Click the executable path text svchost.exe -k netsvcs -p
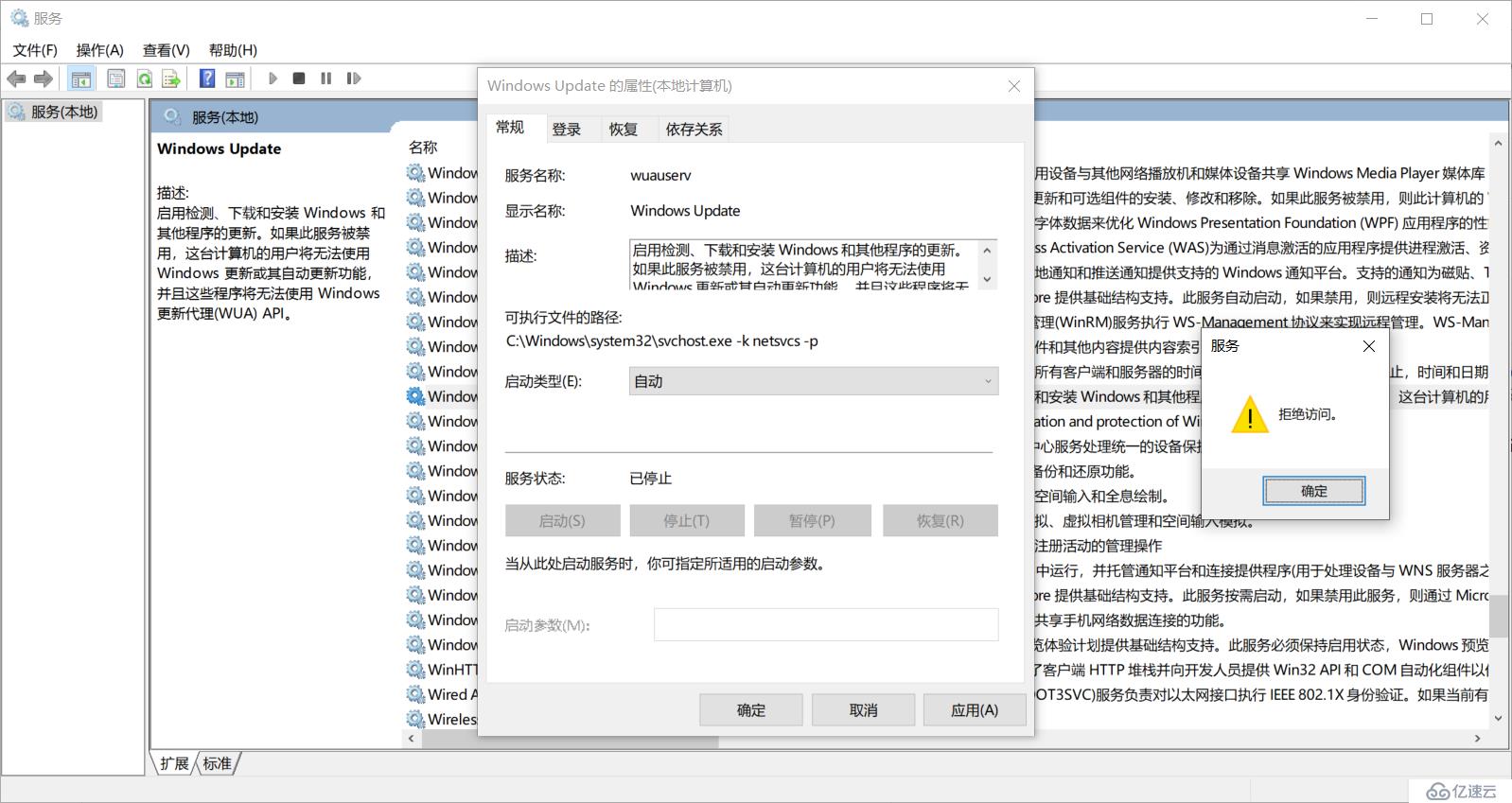The height and width of the screenshot is (803, 1512). [x=662, y=340]
